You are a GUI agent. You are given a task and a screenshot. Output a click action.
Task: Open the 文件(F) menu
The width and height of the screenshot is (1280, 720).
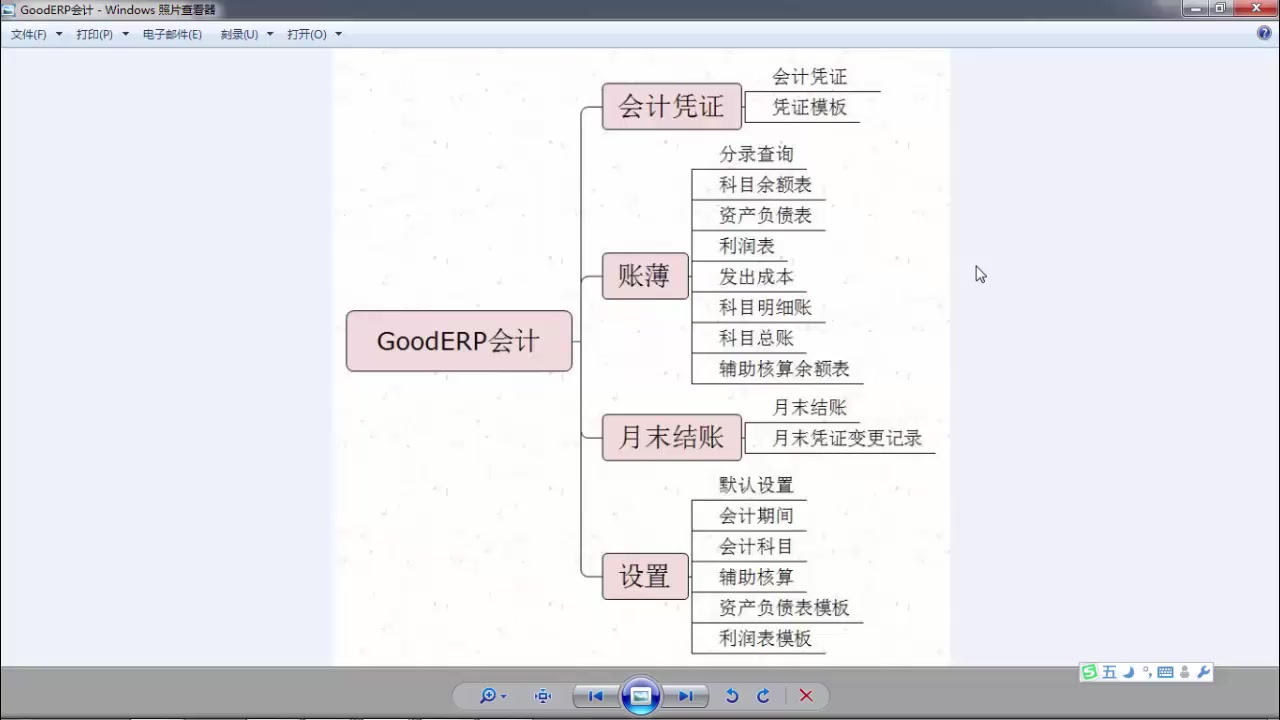pyautogui.click(x=37, y=34)
